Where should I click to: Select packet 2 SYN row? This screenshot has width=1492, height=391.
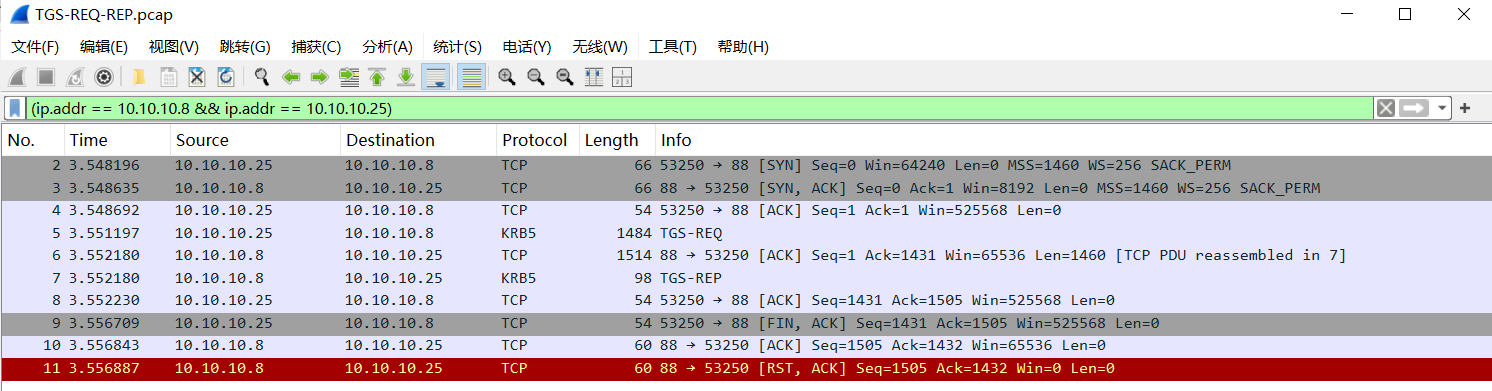(746, 165)
